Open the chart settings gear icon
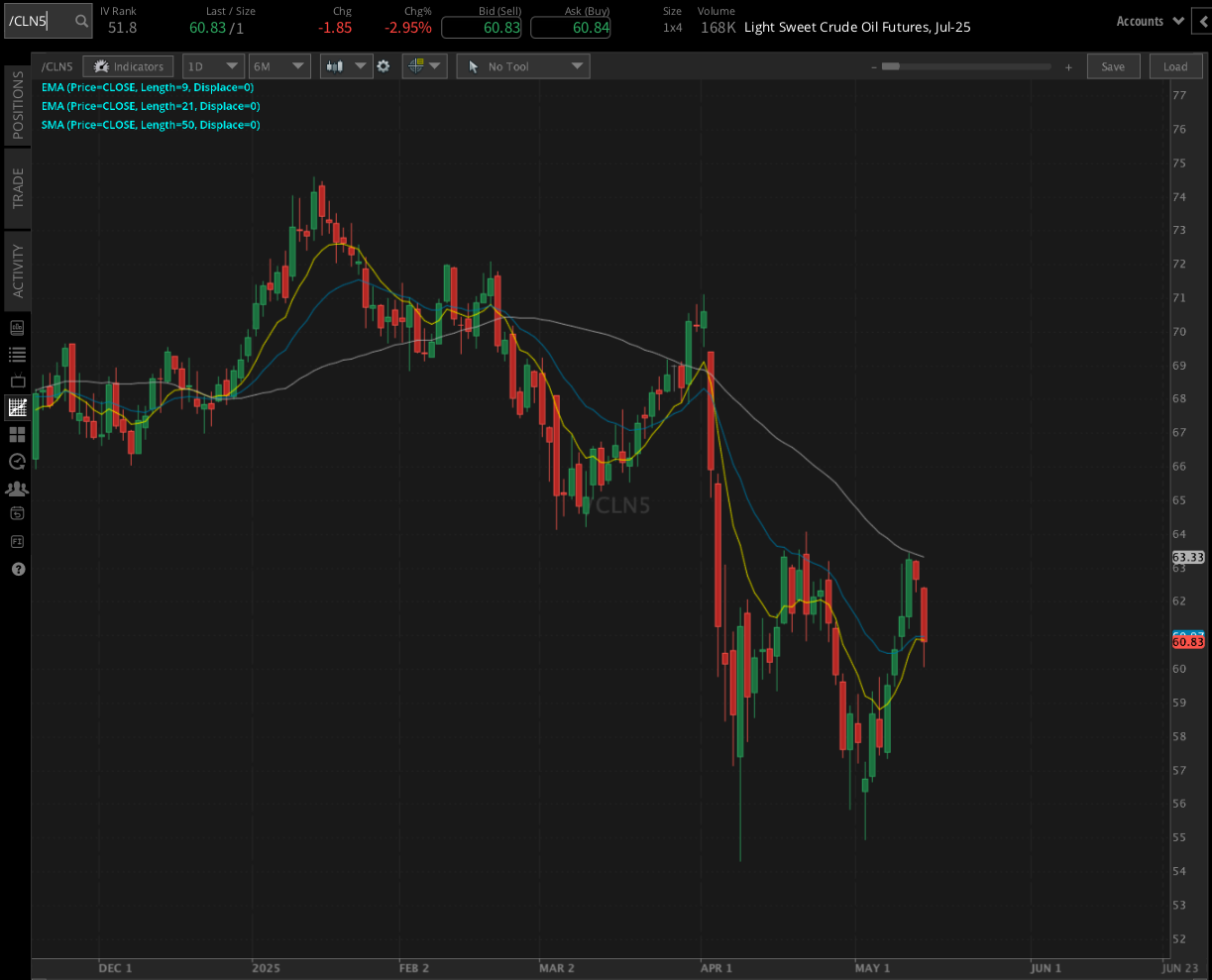Image resolution: width=1212 pixels, height=980 pixels. click(x=384, y=66)
